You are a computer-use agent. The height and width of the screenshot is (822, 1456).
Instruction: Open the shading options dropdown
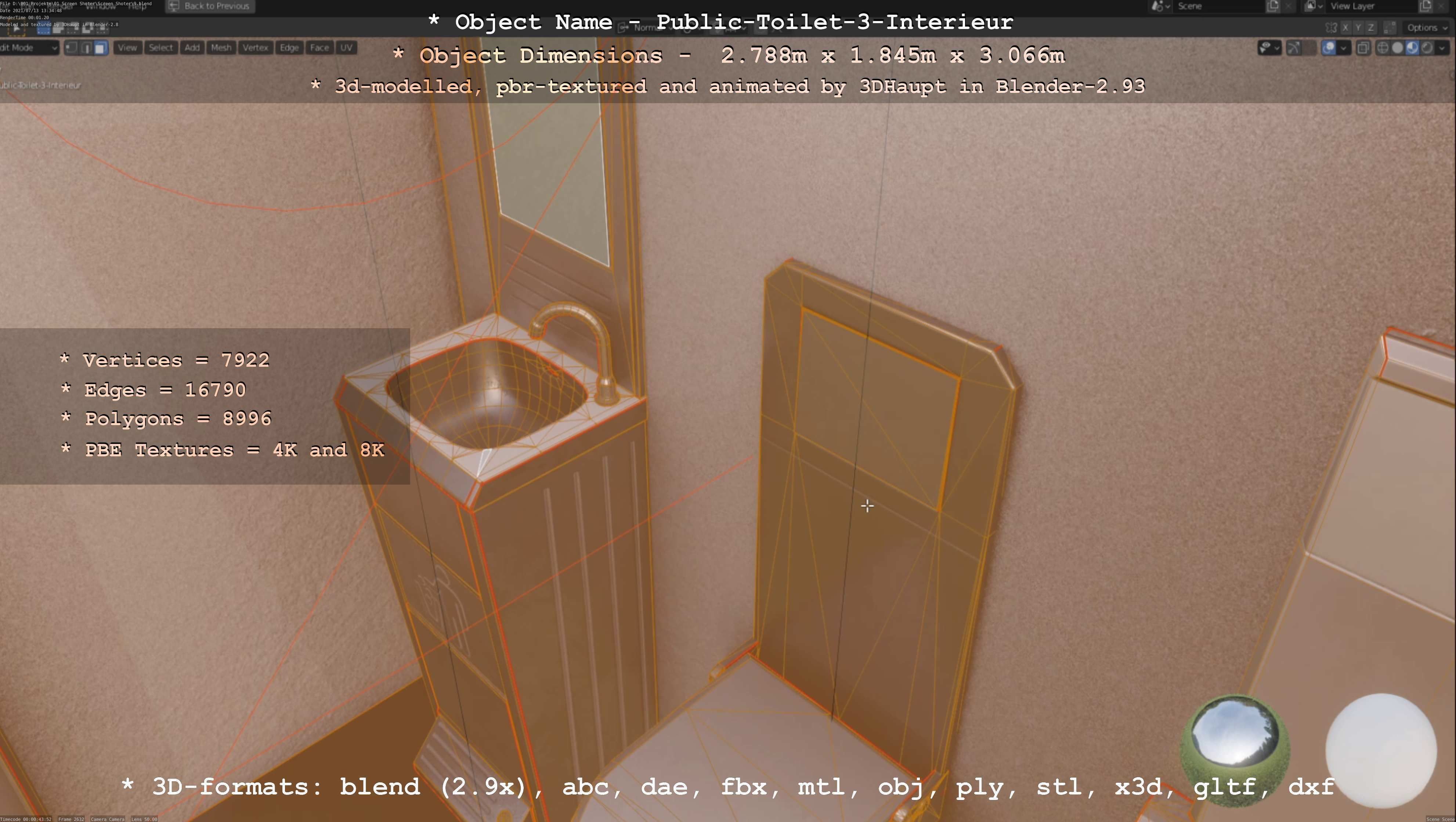pyautogui.click(x=1442, y=48)
